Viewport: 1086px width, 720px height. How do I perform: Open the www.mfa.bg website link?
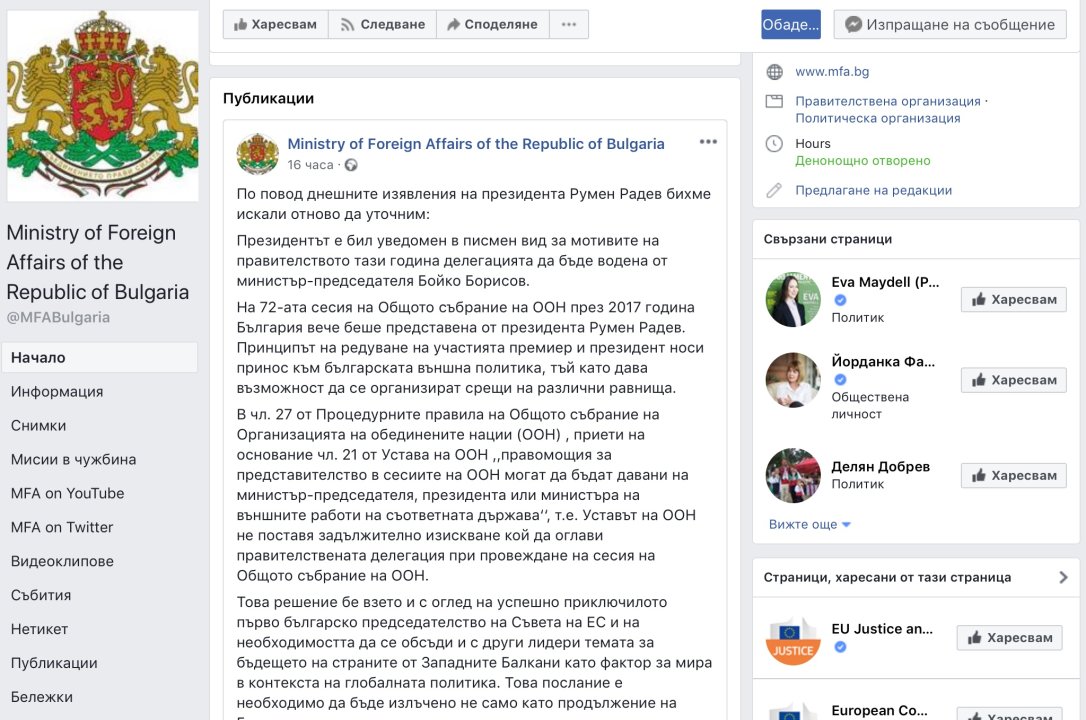832,71
